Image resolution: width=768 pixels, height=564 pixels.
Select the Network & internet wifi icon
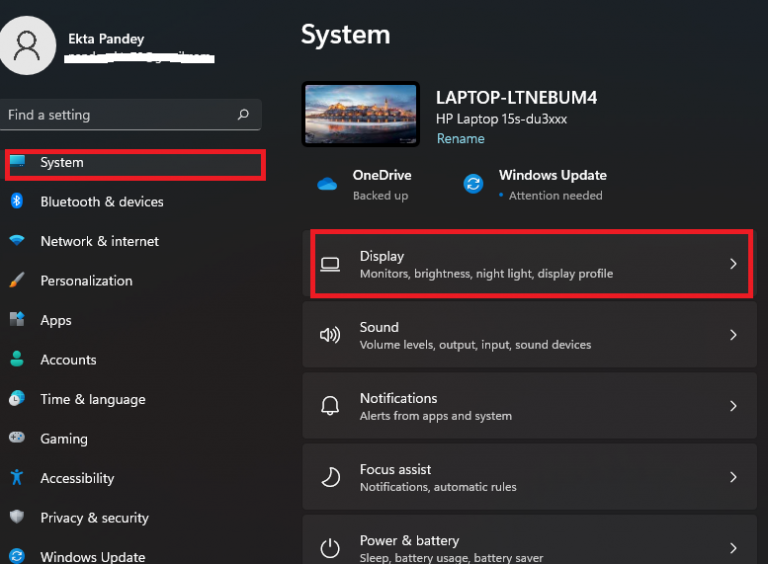pyautogui.click(x=17, y=241)
